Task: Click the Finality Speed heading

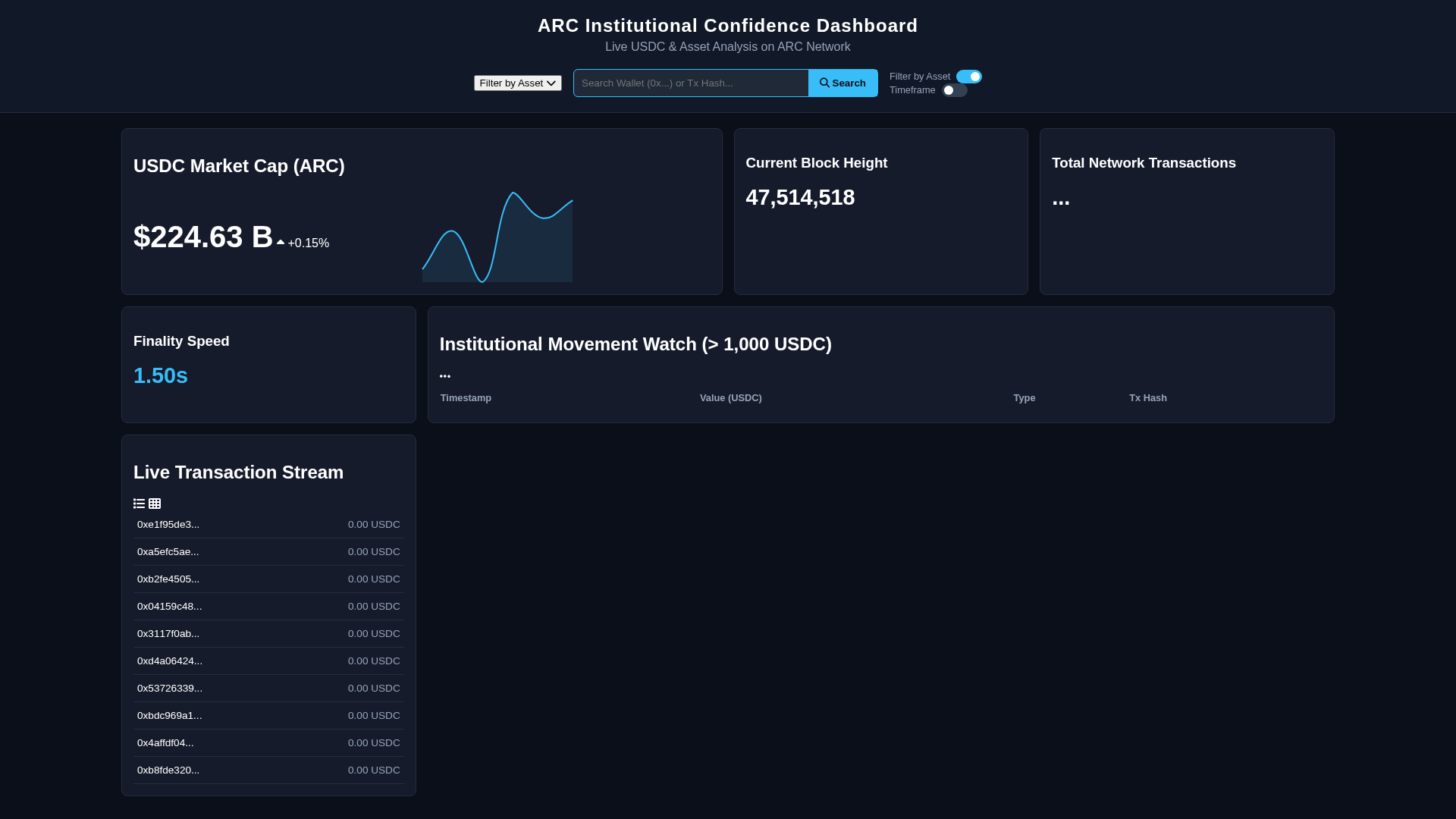Action: tap(181, 341)
